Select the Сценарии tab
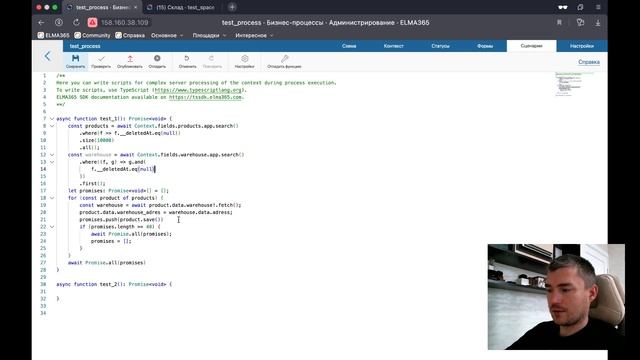Screen dimensions: 640x360 (x=531, y=46)
